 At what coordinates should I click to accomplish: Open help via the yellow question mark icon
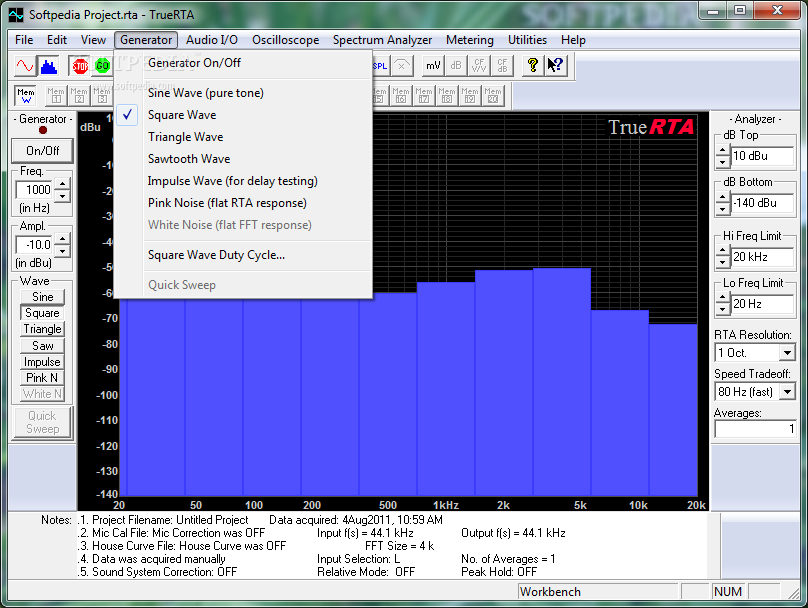click(533, 66)
